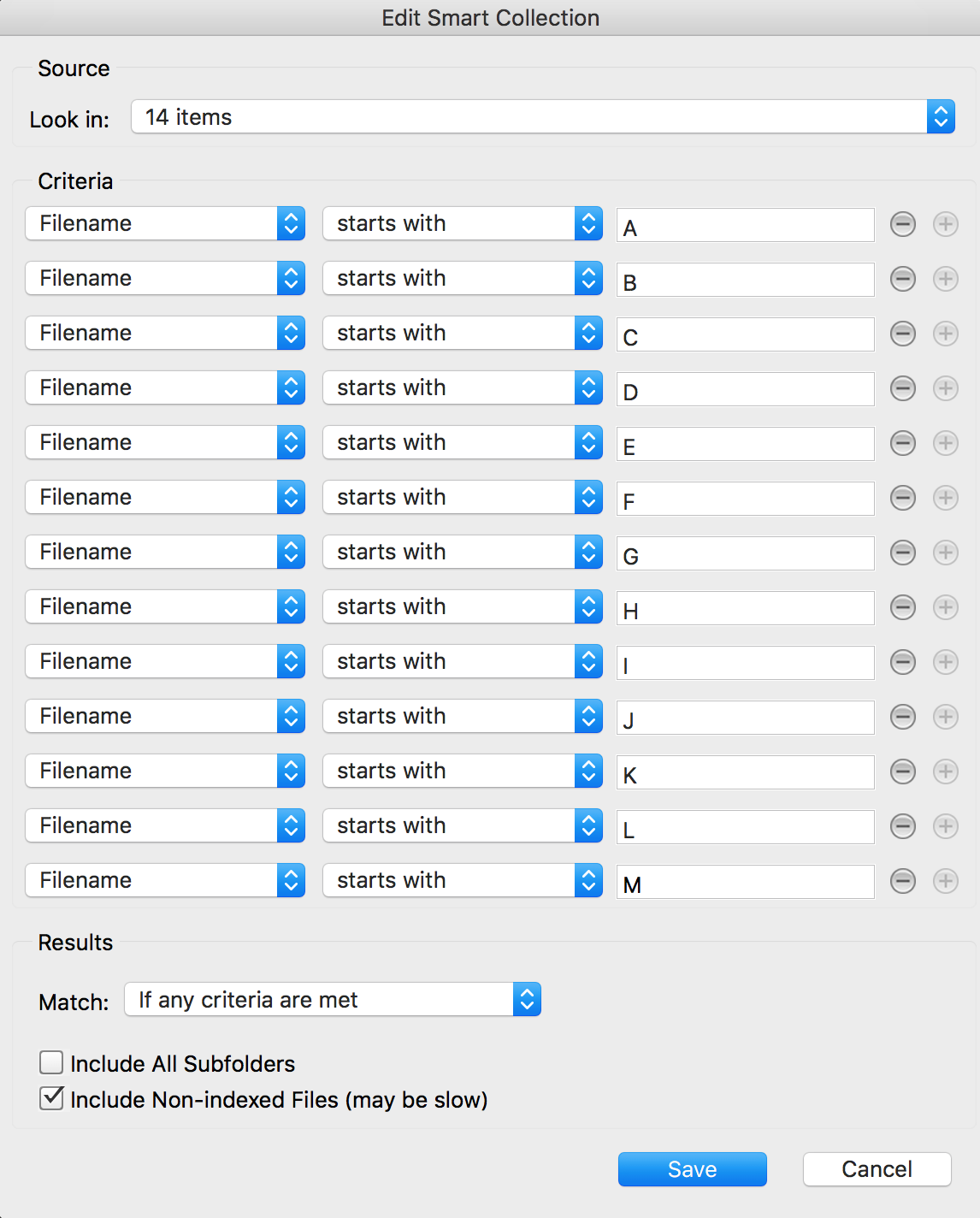The height and width of the screenshot is (1218, 980).
Task: Open the Match criteria dropdown
Action: click(x=333, y=1000)
